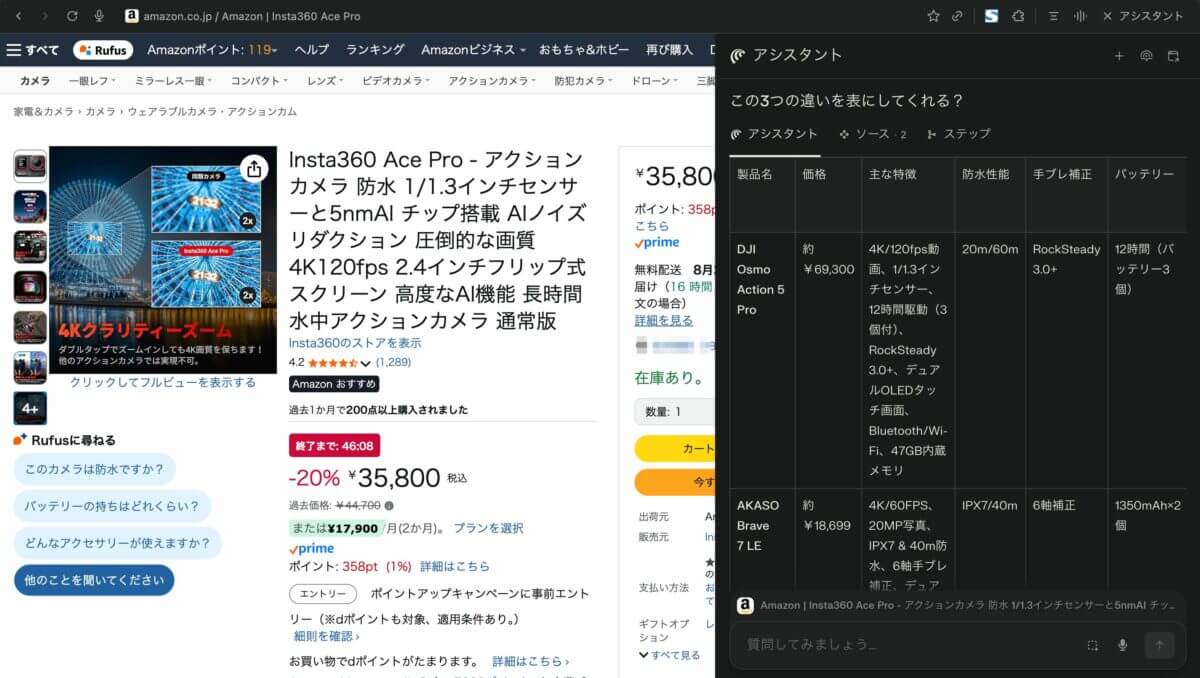The image size is (1200, 678).
Task: Expand the アクションカメラ category dropdown
Action: pos(493,81)
